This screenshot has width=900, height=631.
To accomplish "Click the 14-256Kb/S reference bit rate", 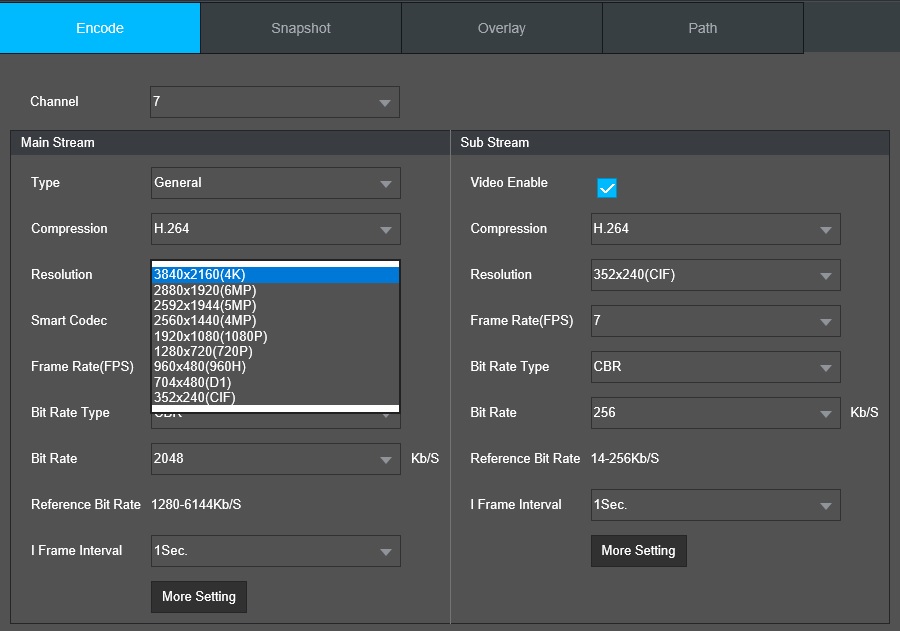I will (624, 459).
